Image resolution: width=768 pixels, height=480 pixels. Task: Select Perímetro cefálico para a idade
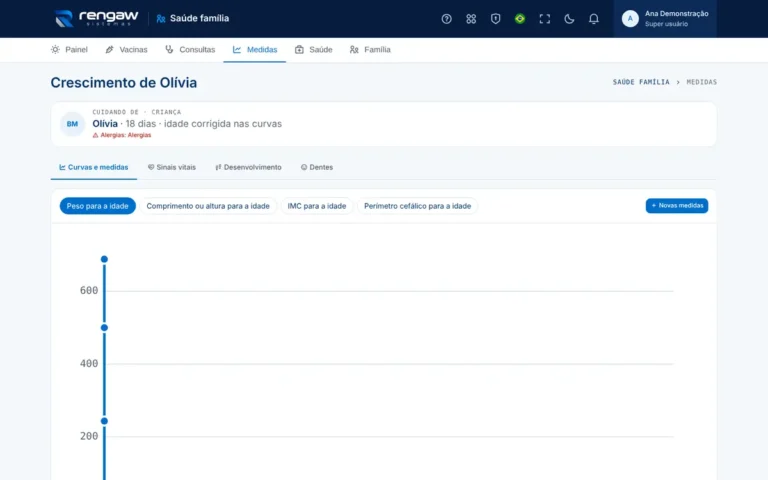point(417,206)
